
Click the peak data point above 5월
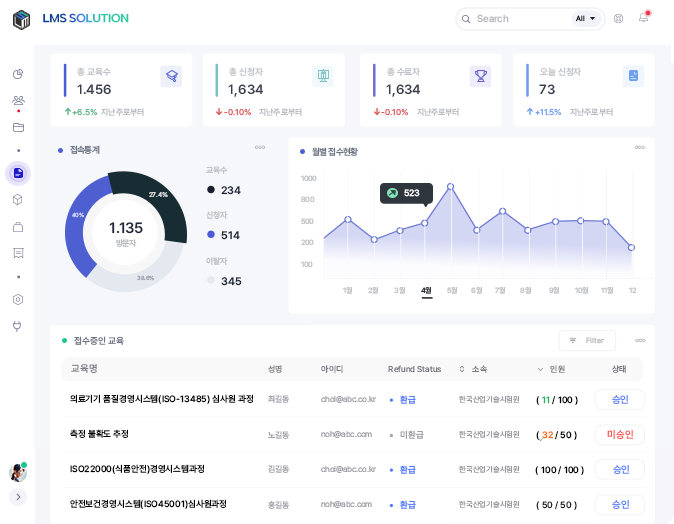coord(450,187)
